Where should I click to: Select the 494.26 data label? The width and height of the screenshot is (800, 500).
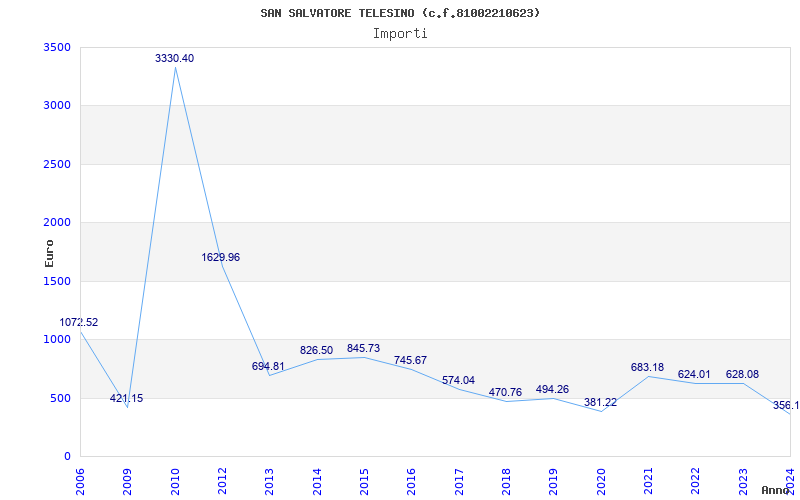pos(552,390)
